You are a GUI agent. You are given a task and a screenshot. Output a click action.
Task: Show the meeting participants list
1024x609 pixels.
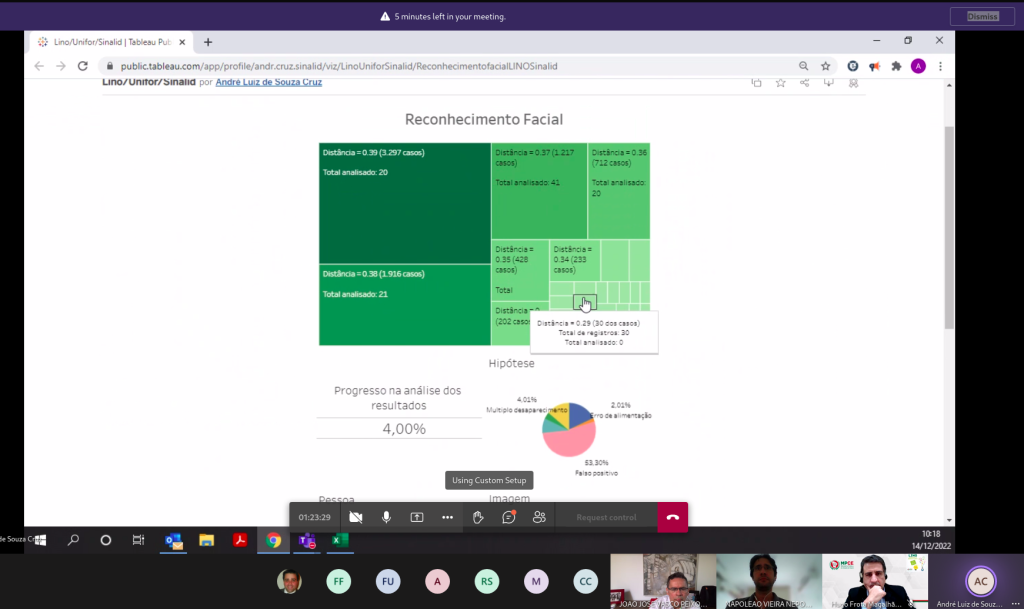(539, 517)
